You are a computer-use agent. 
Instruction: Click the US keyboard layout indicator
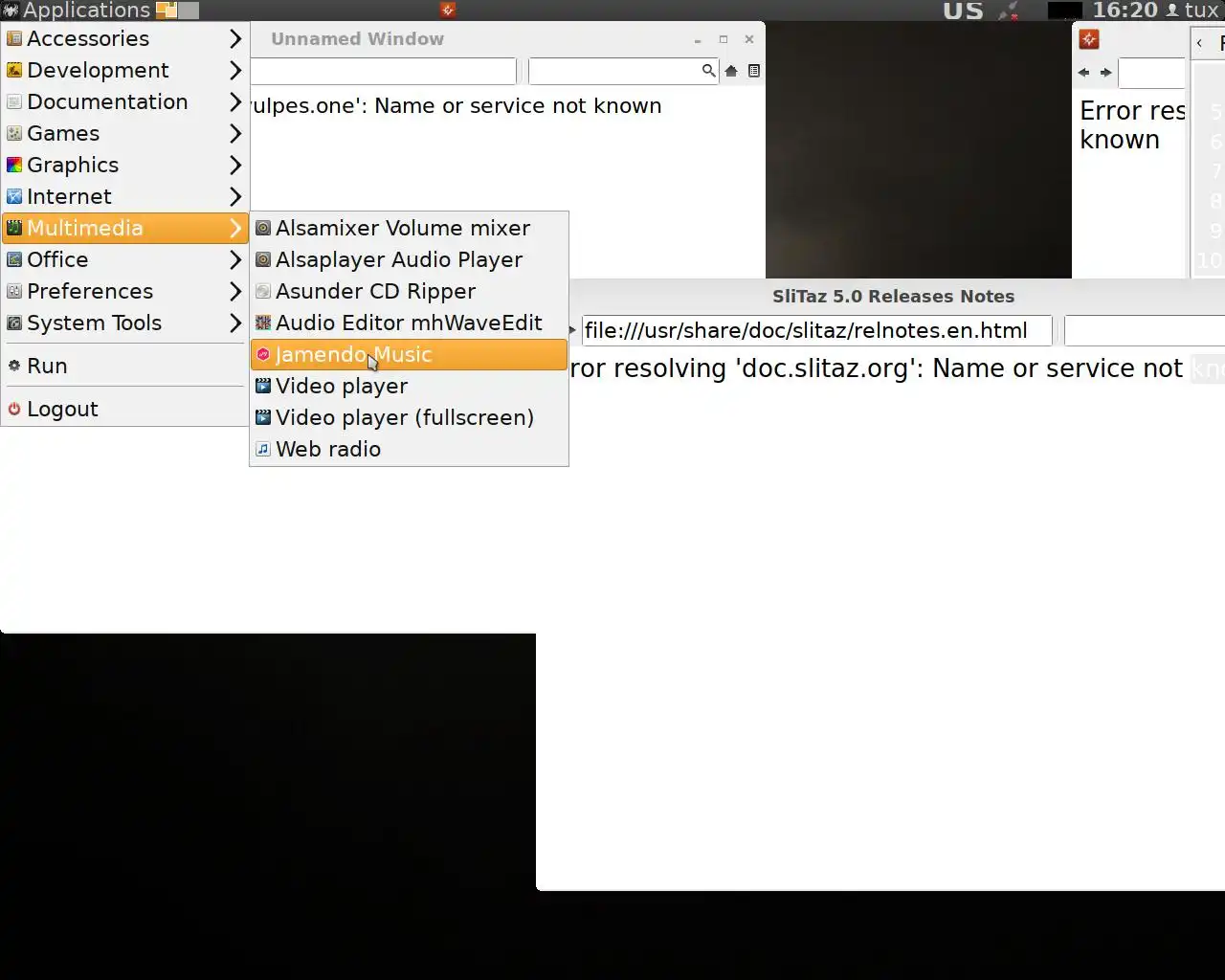[x=963, y=11]
